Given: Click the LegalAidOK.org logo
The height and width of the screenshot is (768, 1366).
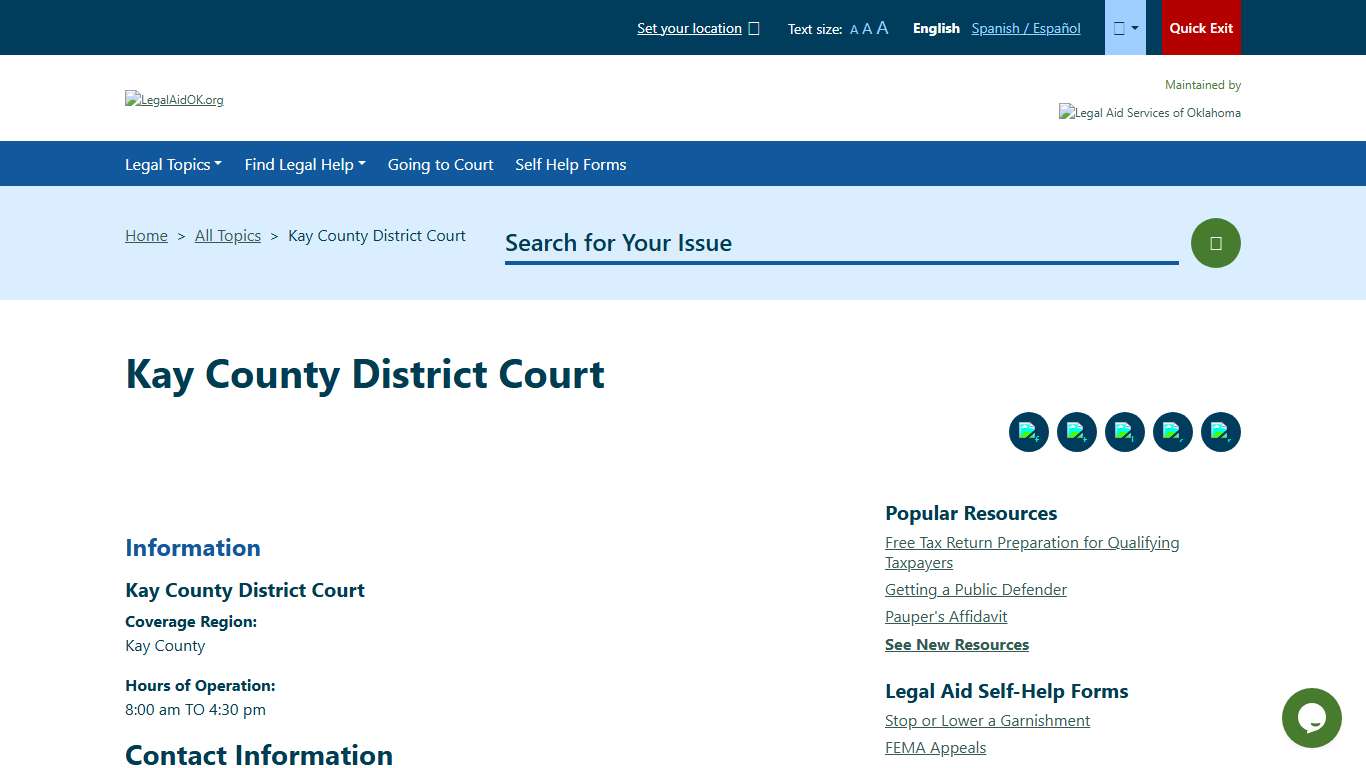Looking at the screenshot, I should [x=174, y=99].
